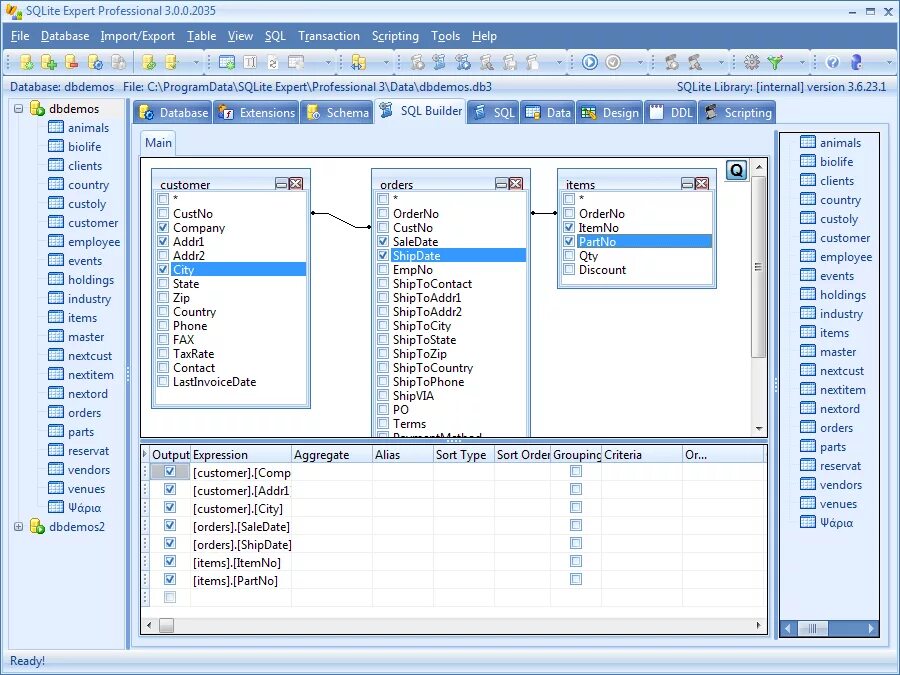This screenshot has width=900, height=675.
Task: Toggle Output checkbox for [customer].[City] row
Action: (170, 507)
